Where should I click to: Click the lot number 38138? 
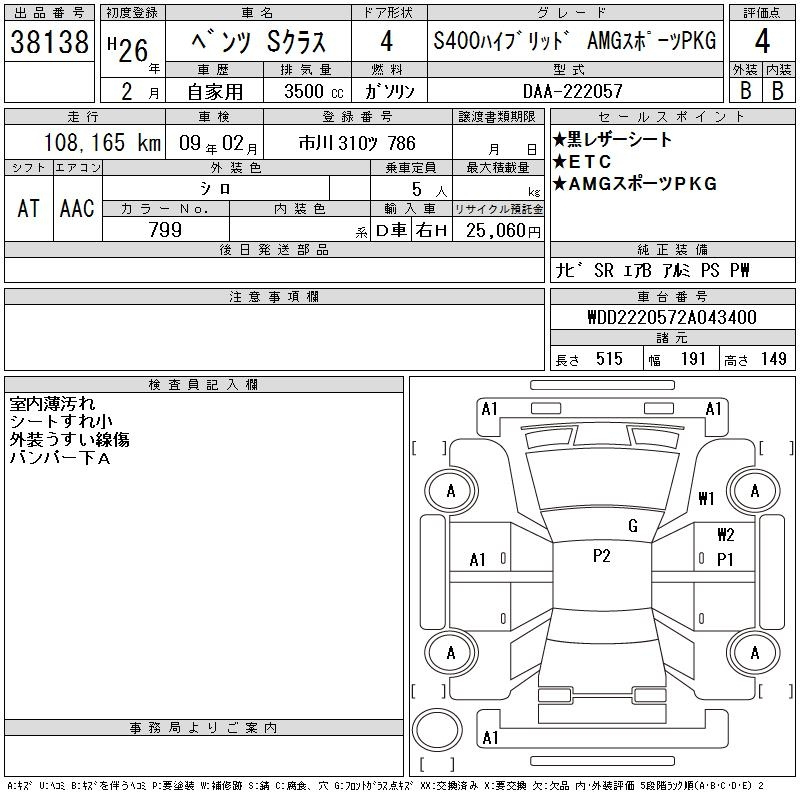click(x=50, y=41)
